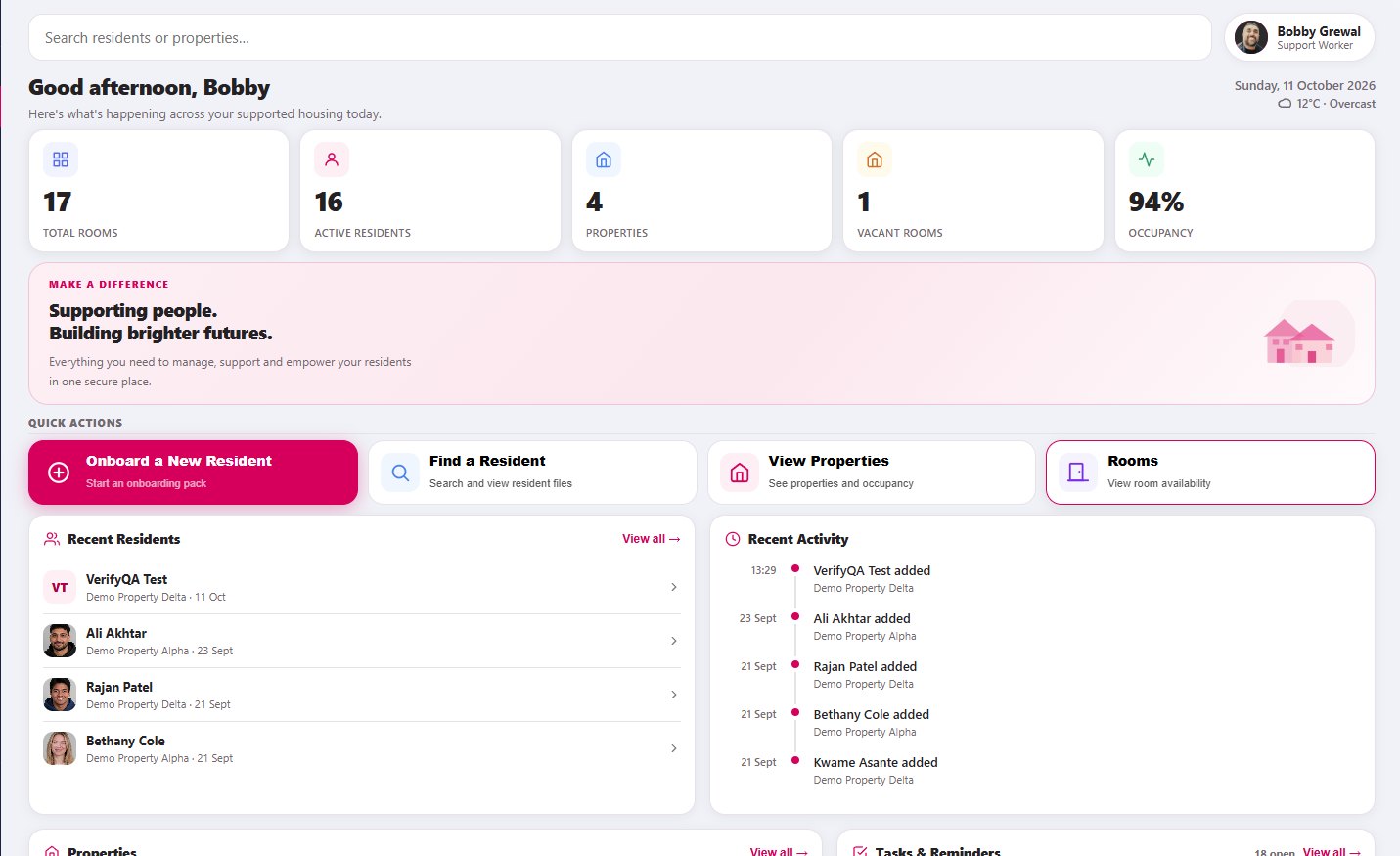Click the Occupancy pulse icon
1400x856 pixels.
(x=1147, y=159)
